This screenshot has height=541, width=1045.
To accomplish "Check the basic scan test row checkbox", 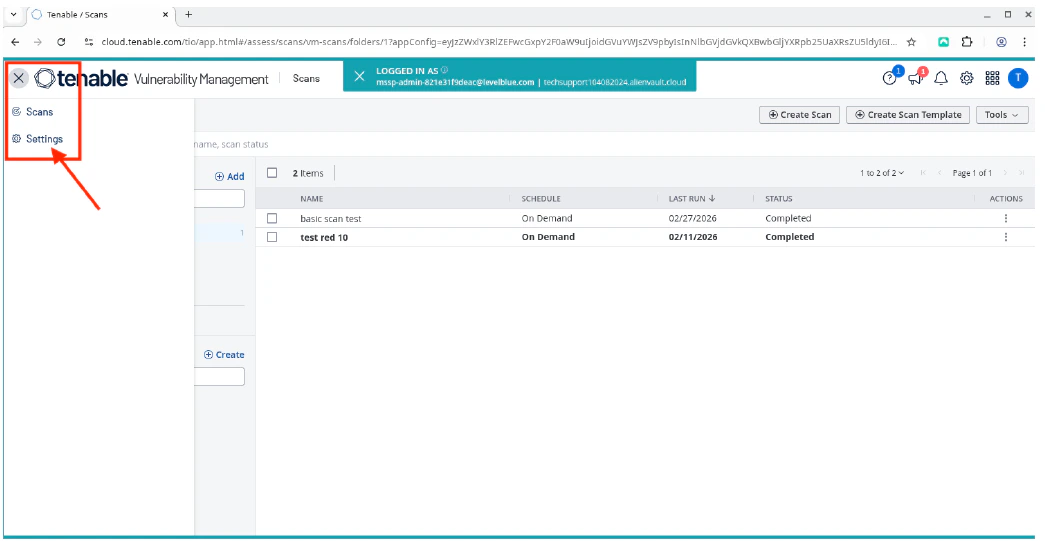I will (272, 218).
